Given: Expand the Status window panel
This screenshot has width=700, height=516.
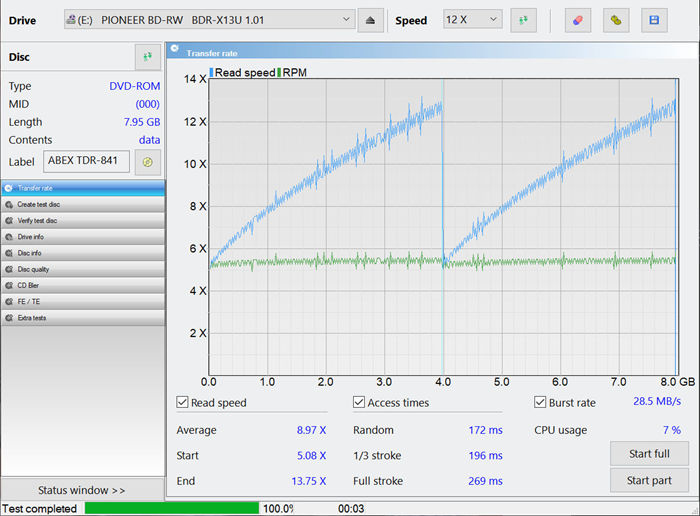Looking at the screenshot, I should point(82,490).
